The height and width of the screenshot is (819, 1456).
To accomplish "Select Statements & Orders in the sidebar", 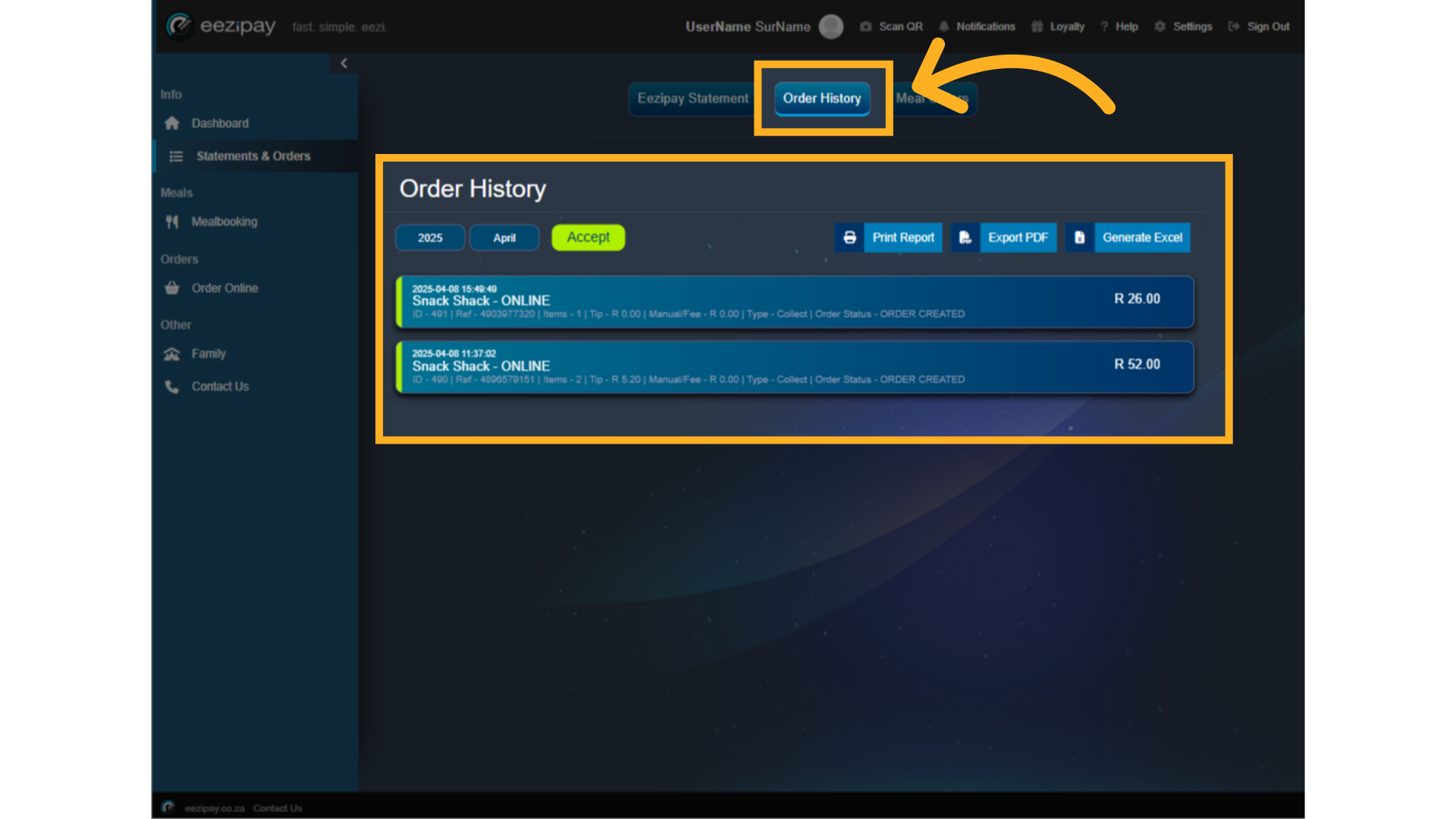I will coord(252,156).
